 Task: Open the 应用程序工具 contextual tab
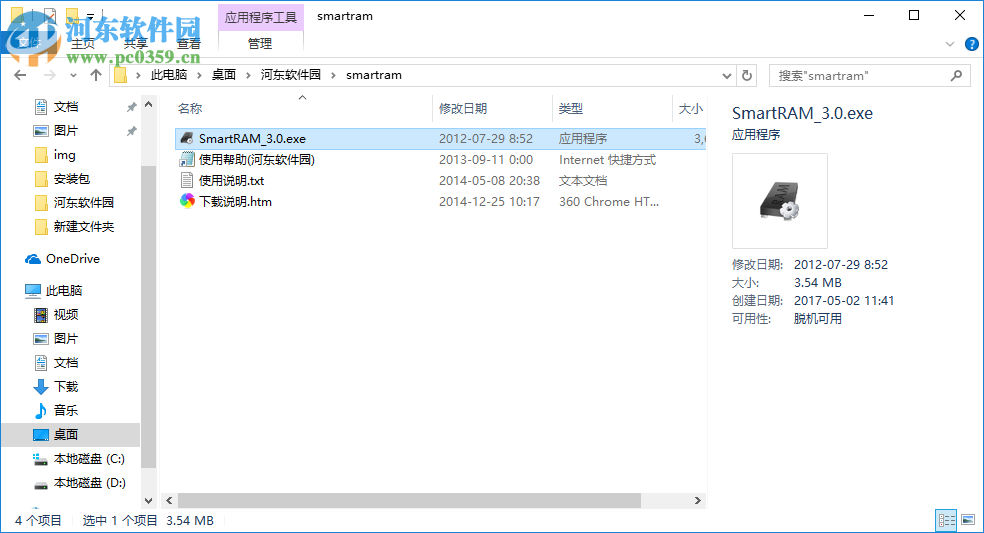(x=260, y=17)
